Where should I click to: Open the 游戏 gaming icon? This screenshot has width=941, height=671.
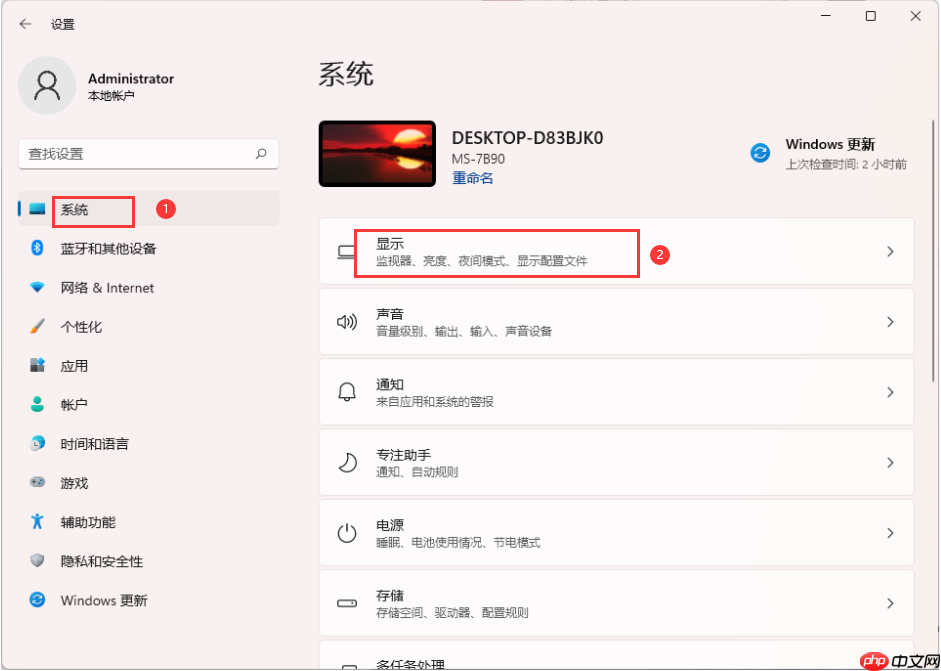pyautogui.click(x=37, y=483)
